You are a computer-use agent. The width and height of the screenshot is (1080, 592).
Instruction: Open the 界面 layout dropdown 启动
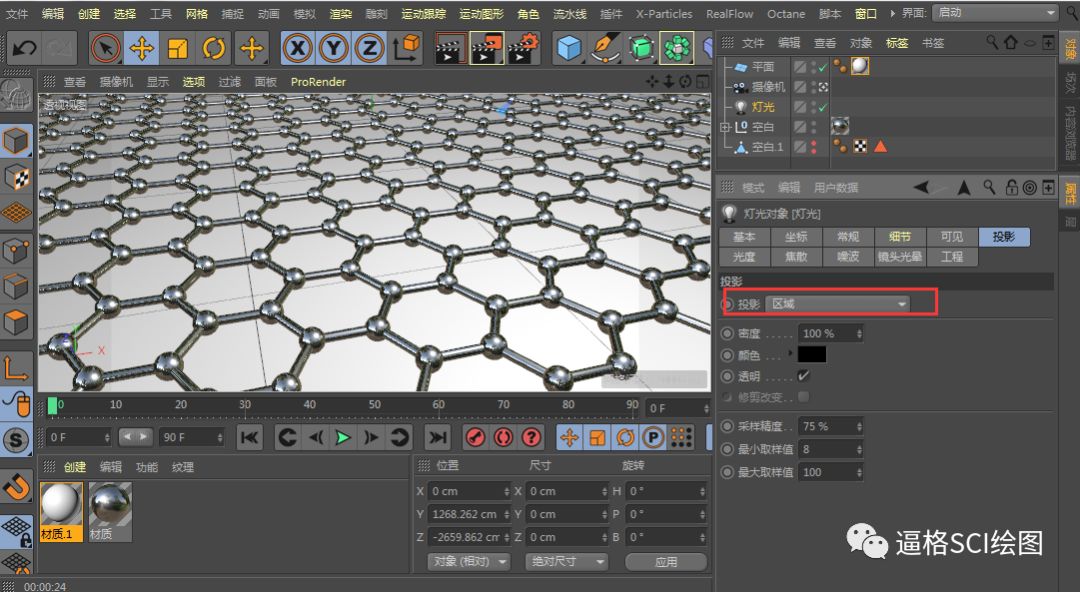[x=995, y=12]
